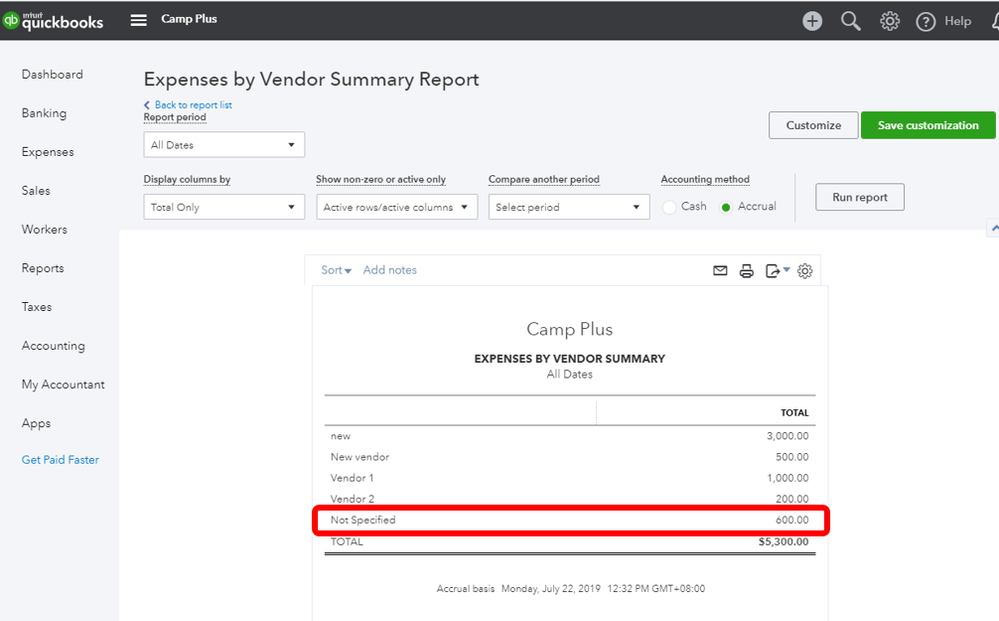Click Add notes link
999x621 pixels.
(390, 270)
